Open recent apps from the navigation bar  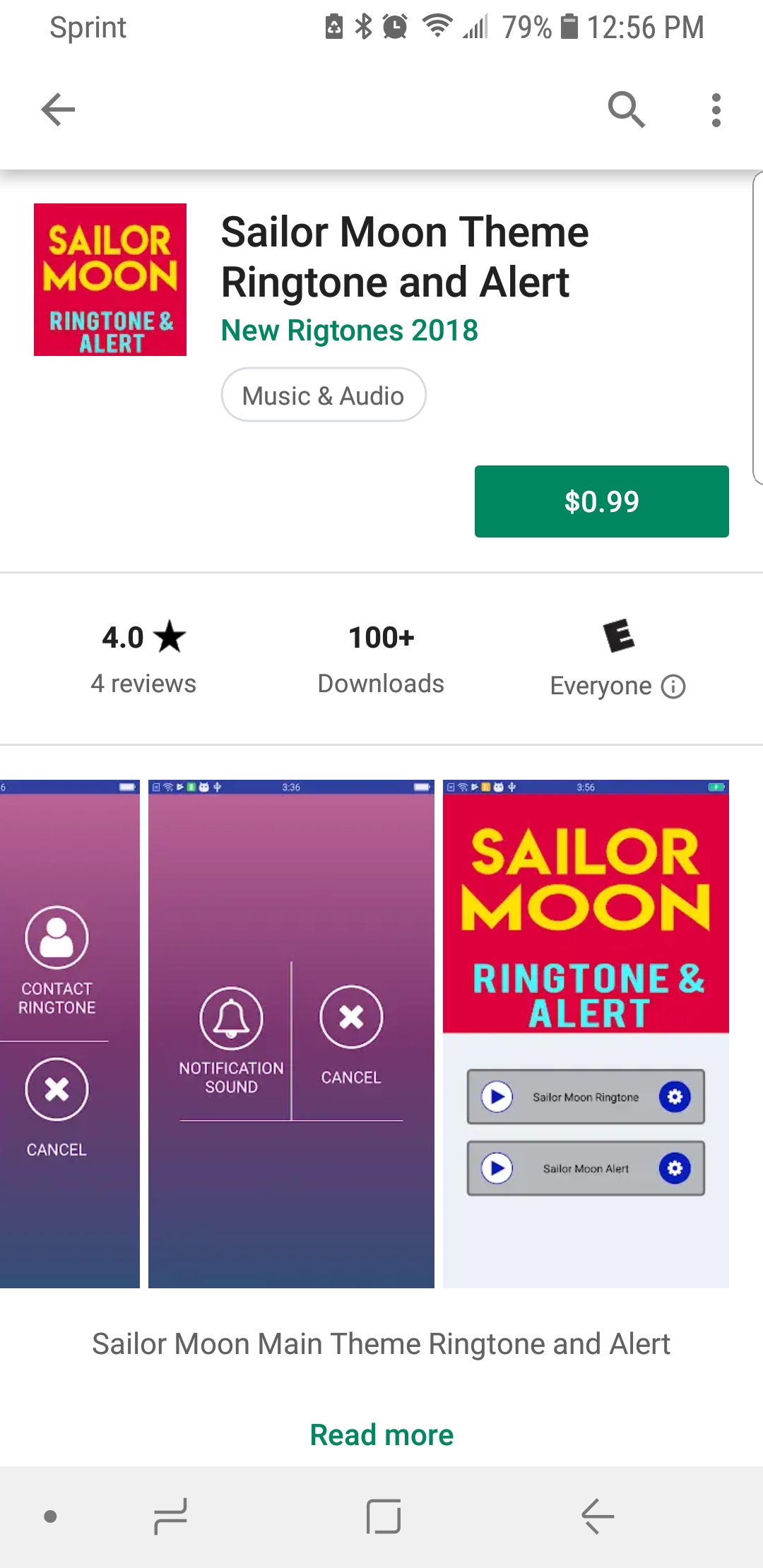coord(170,1516)
